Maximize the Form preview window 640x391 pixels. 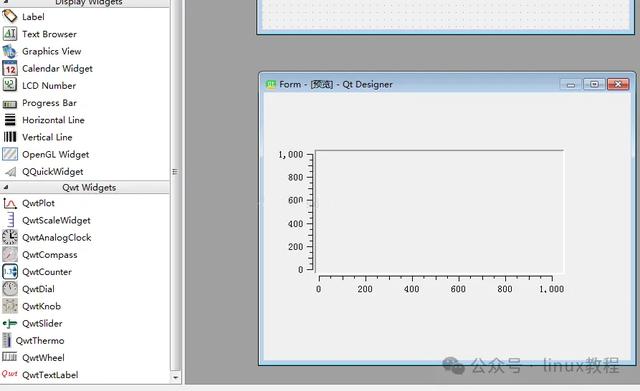[594, 84]
